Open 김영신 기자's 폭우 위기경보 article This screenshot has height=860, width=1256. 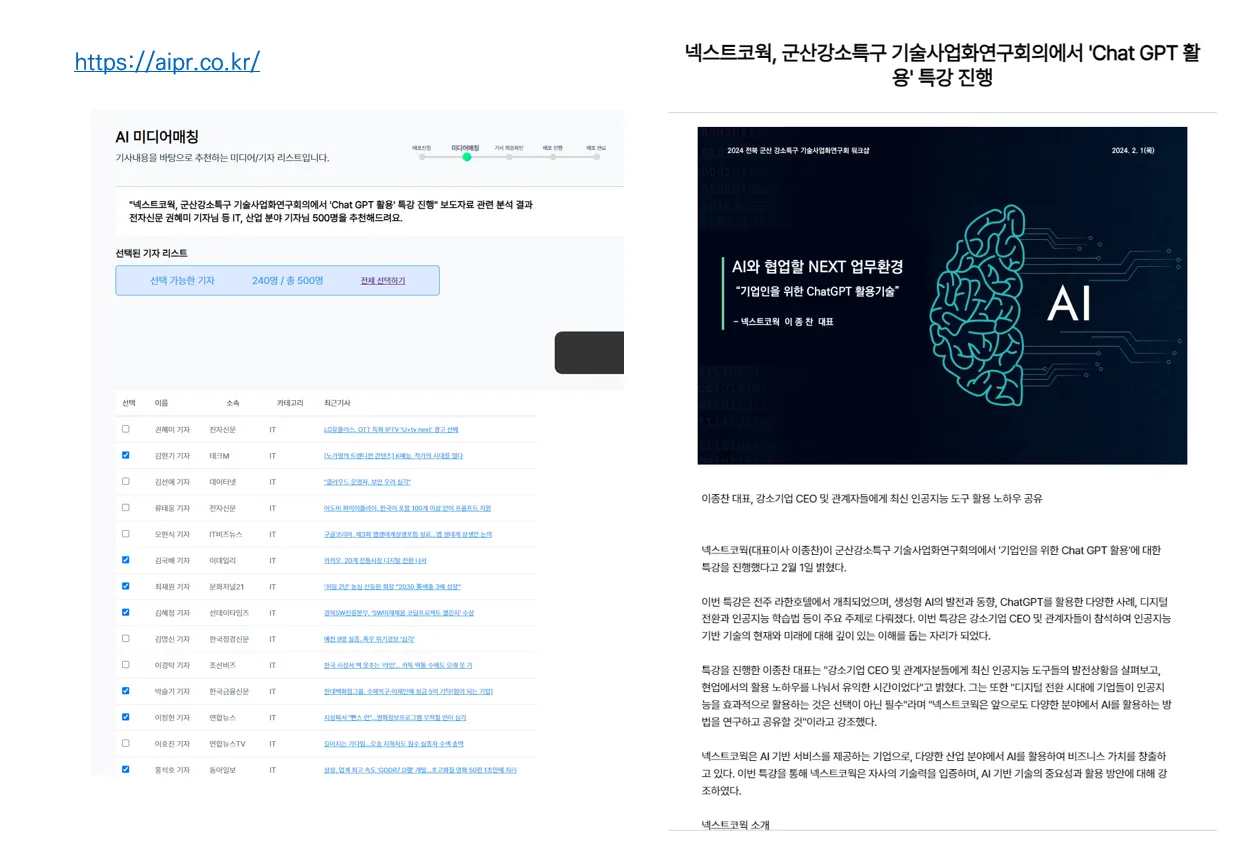[368, 638]
